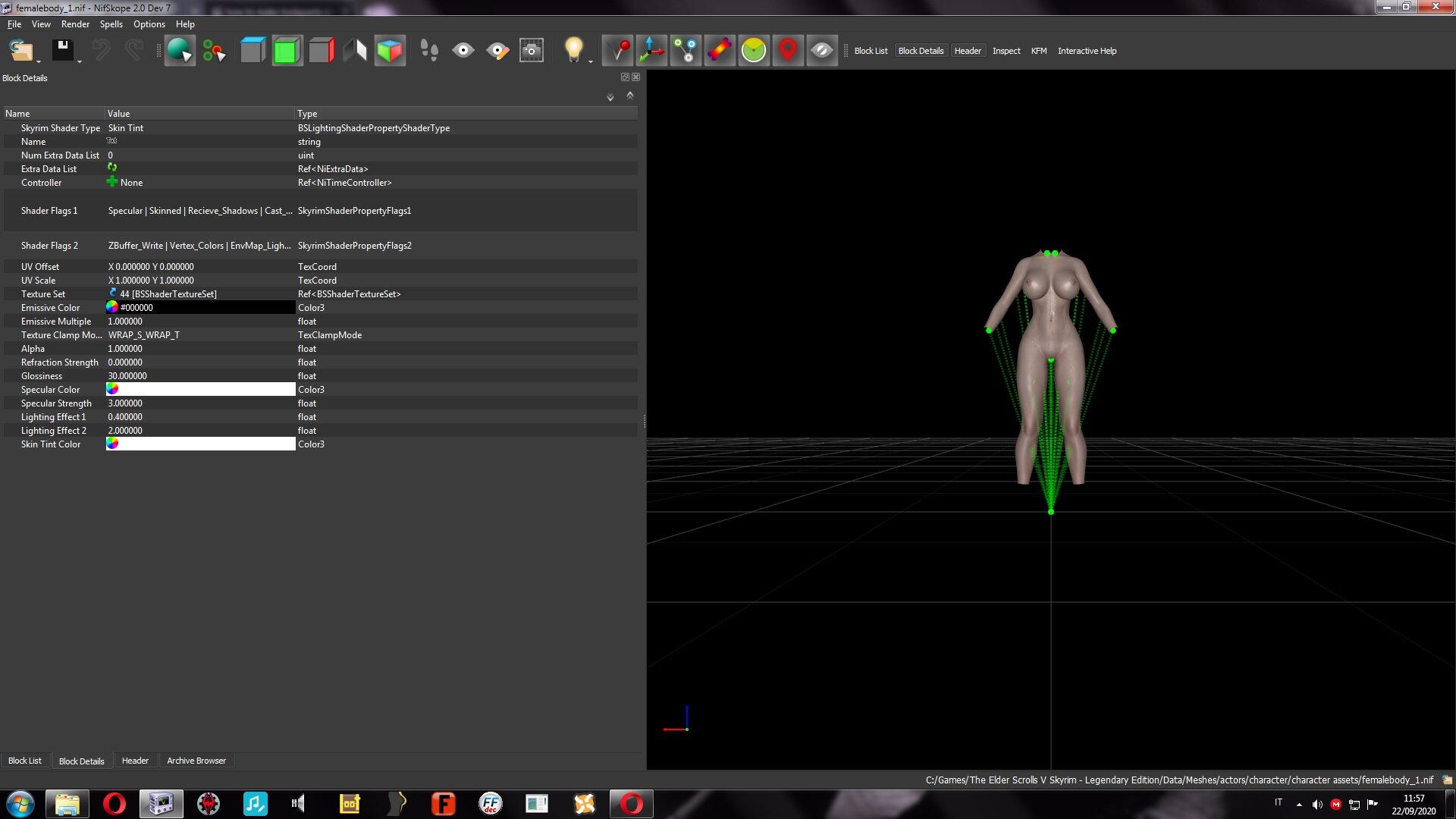Click the Controller green plus icon

tap(112, 182)
